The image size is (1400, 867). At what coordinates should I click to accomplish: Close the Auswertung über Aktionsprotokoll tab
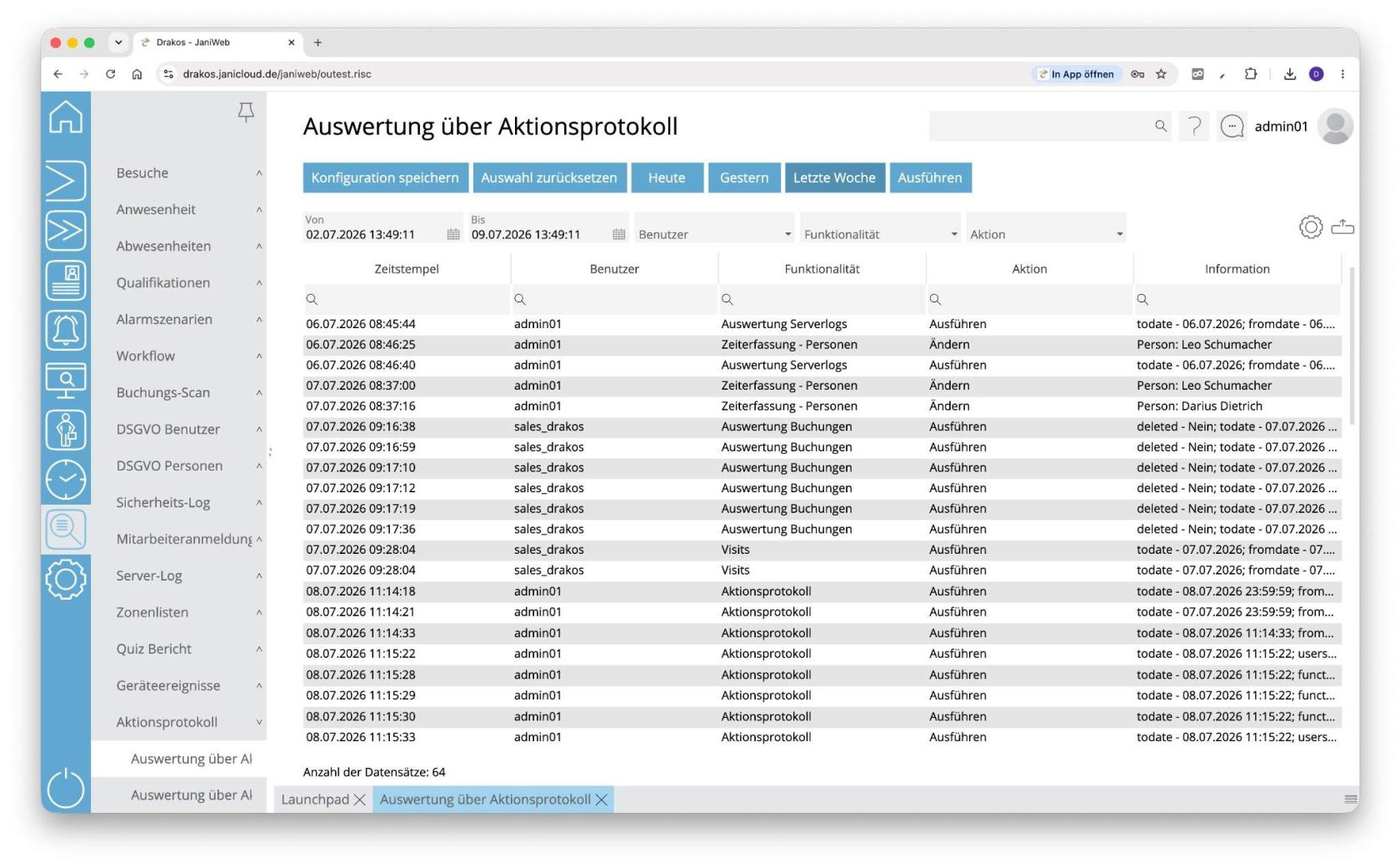[602, 800]
